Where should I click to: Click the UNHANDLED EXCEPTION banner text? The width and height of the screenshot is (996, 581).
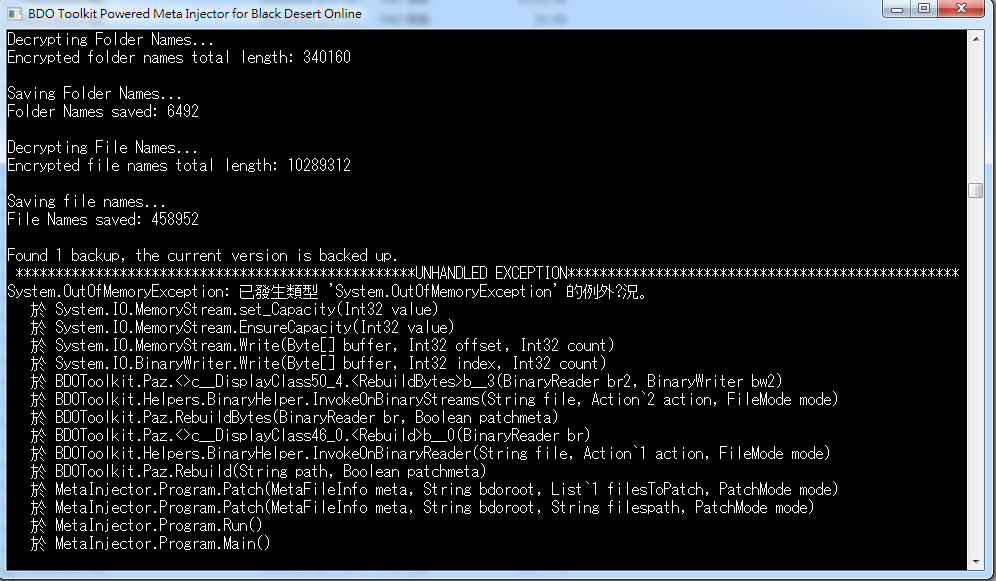(491, 273)
